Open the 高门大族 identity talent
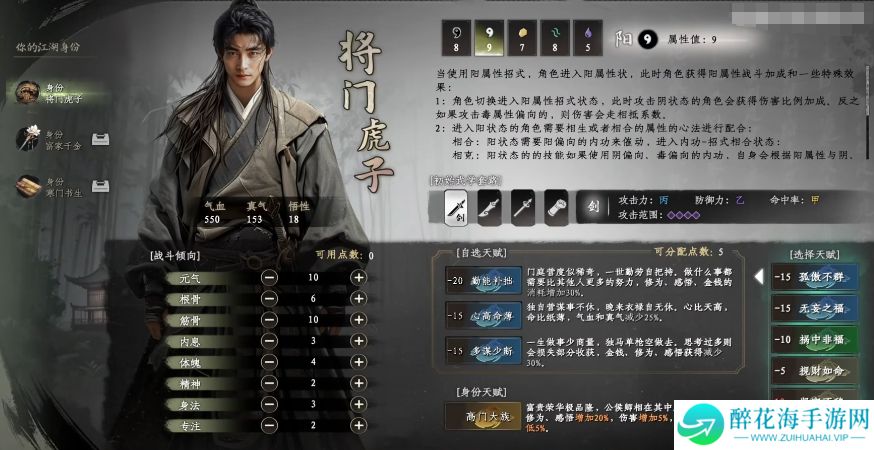 tap(483, 416)
